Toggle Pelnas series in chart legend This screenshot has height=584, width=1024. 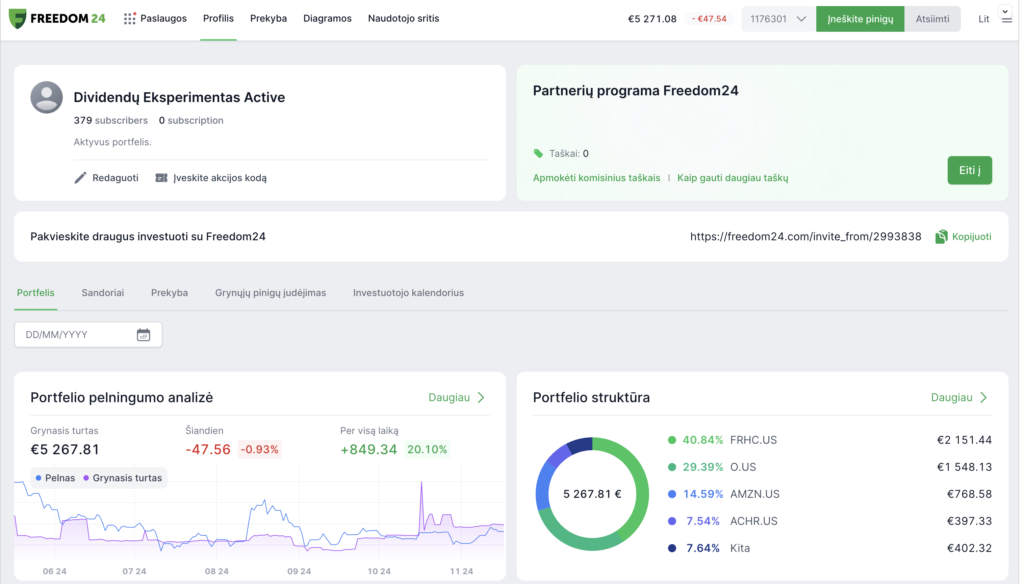pyautogui.click(x=55, y=478)
